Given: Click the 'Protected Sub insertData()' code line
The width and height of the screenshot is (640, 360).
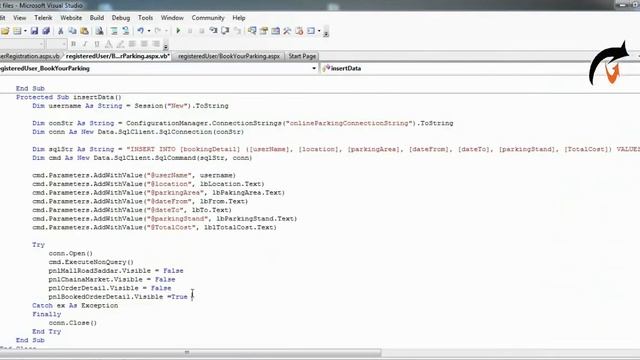Looking at the screenshot, I should point(69,97).
